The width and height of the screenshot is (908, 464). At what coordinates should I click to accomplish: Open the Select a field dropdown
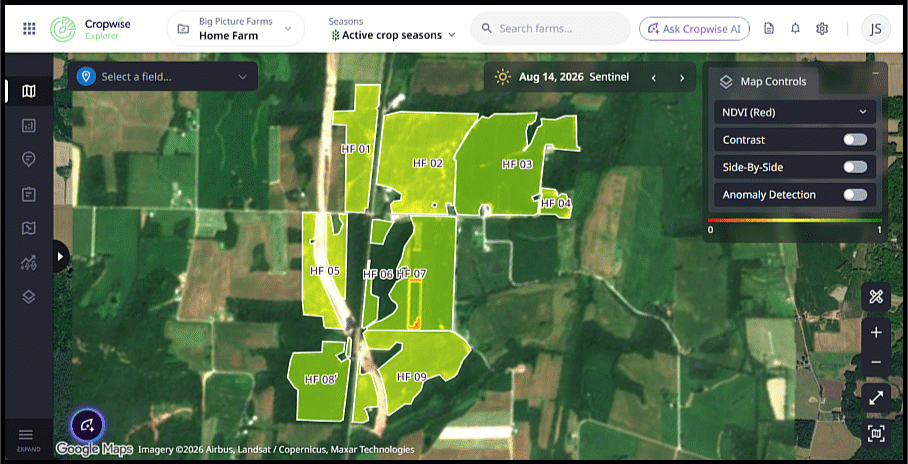(x=163, y=76)
